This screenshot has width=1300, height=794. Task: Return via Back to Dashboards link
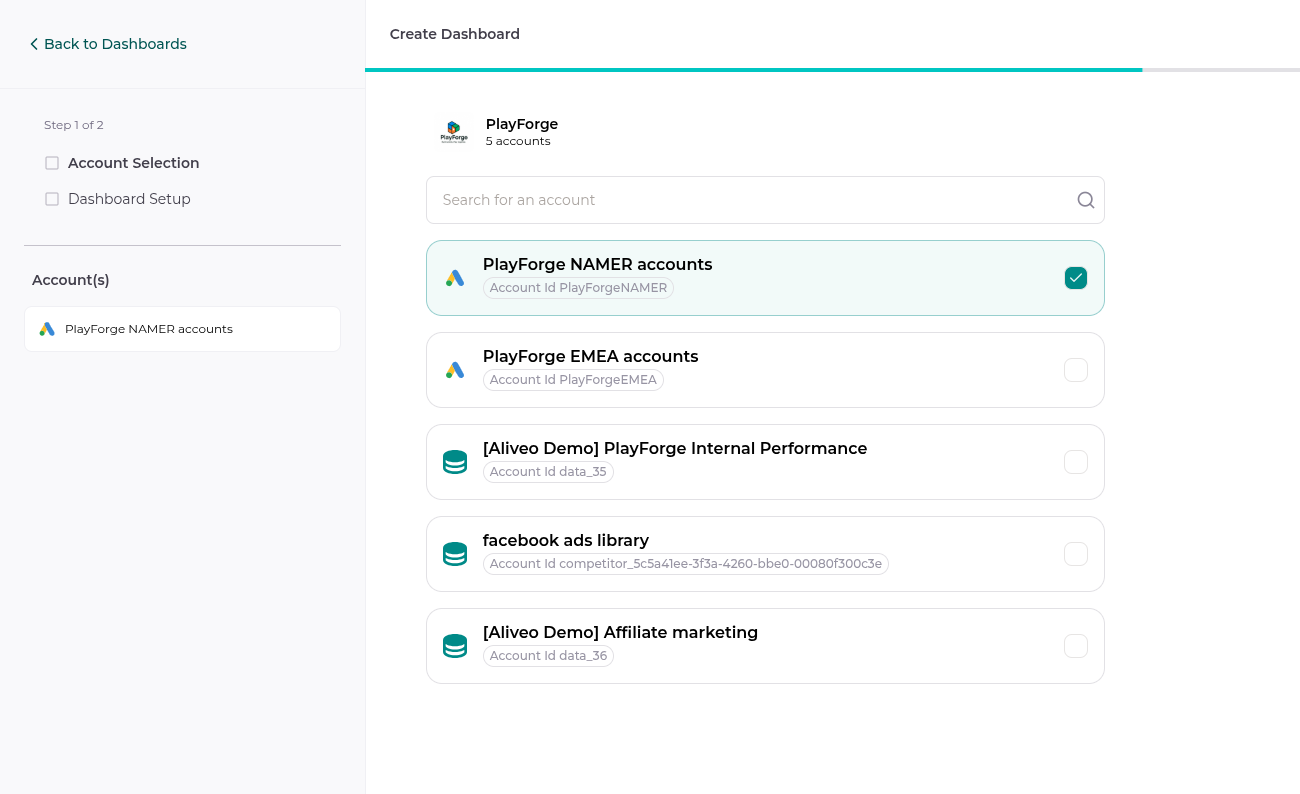[x=115, y=44]
